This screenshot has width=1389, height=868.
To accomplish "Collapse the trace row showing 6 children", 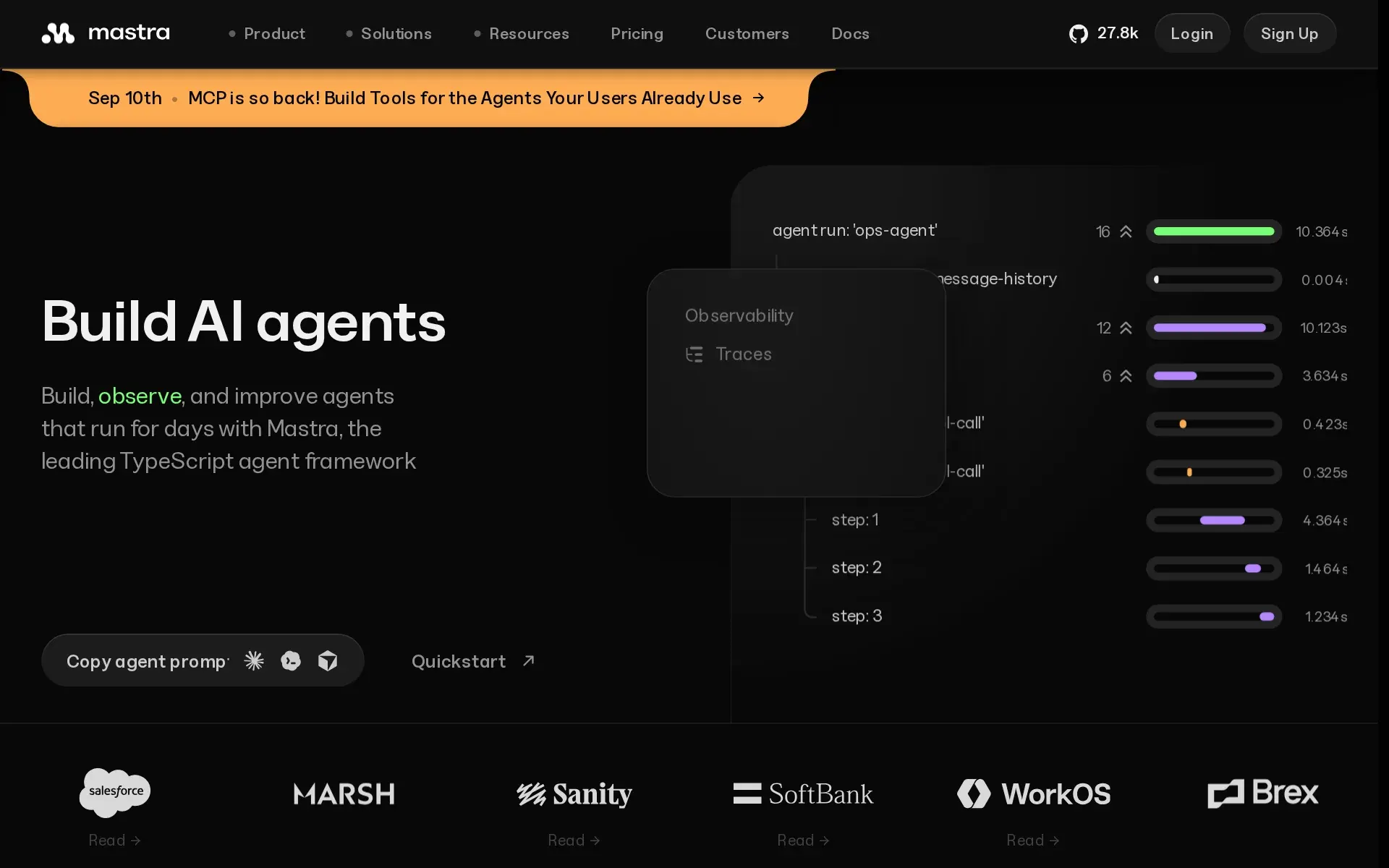I will coord(1126,376).
